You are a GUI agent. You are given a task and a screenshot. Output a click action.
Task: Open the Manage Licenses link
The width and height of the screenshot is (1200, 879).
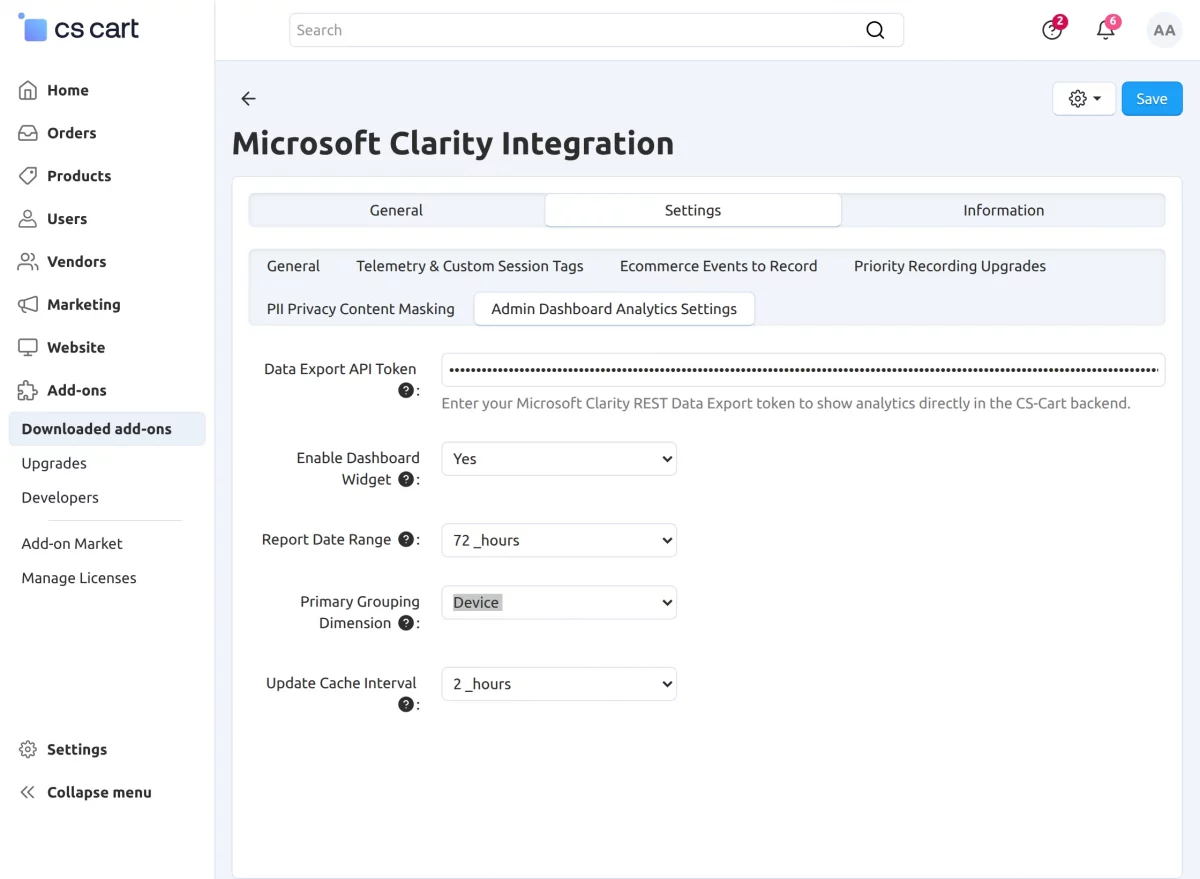pos(79,578)
